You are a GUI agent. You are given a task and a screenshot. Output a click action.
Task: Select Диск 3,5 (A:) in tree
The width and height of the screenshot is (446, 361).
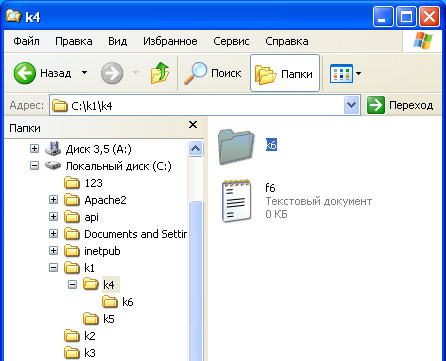[x=98, y=149]
